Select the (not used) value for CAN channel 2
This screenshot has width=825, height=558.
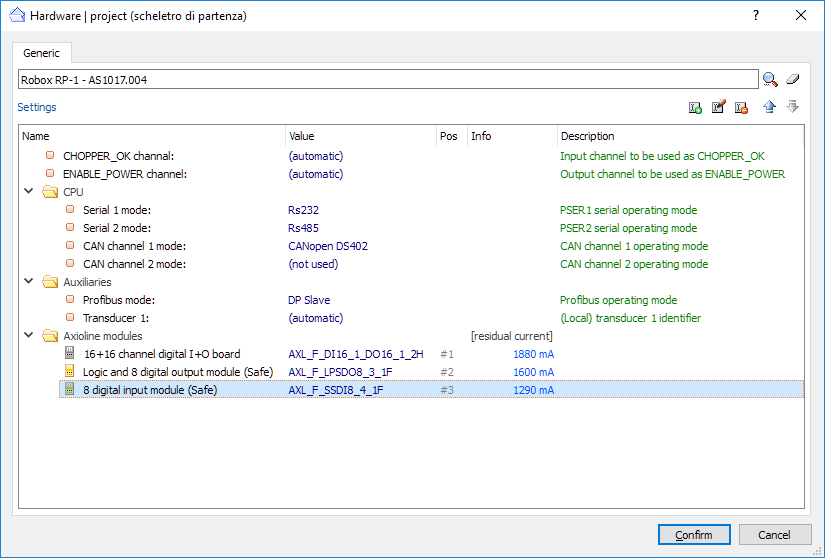click(313, 264)
